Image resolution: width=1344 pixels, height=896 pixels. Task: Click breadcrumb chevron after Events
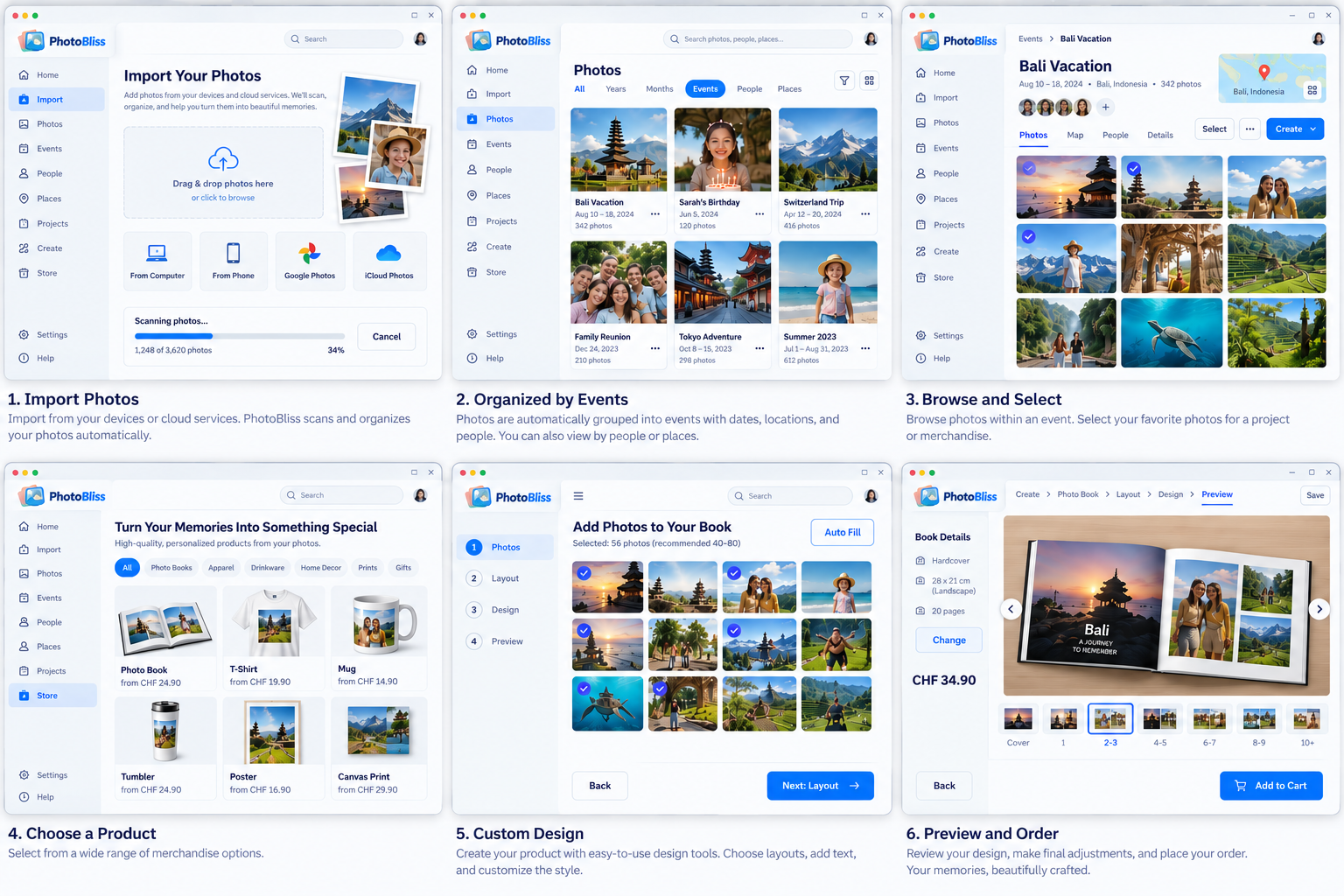click(1051, 39)
